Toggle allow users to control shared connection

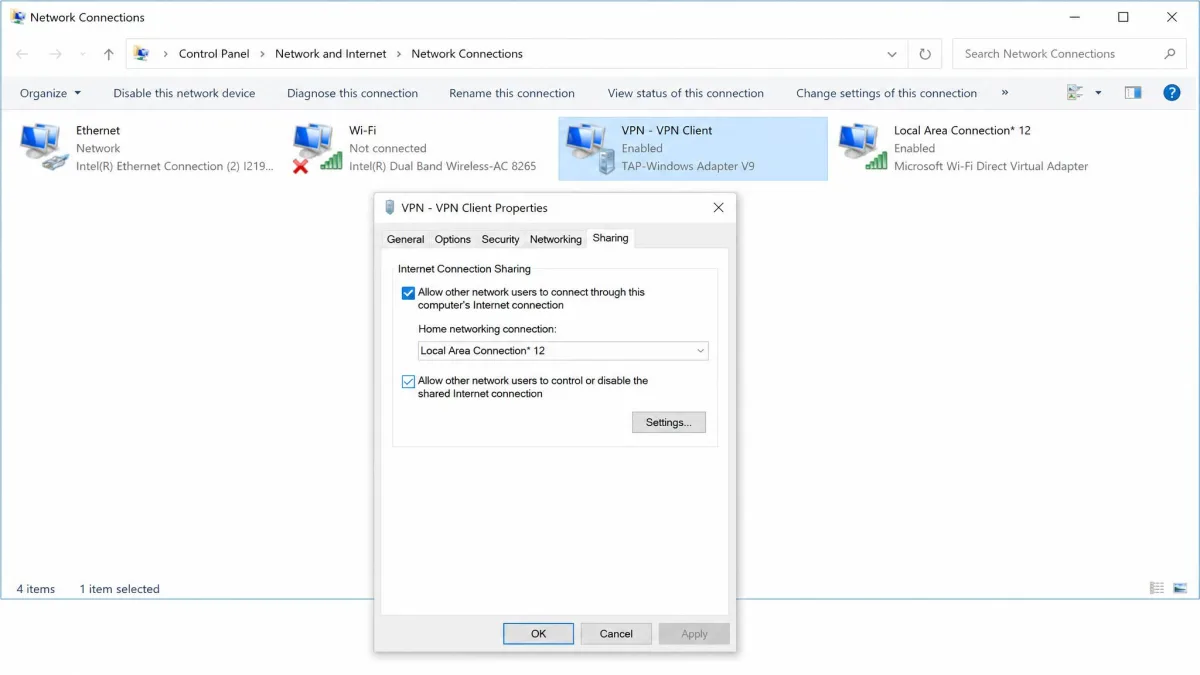408,381
